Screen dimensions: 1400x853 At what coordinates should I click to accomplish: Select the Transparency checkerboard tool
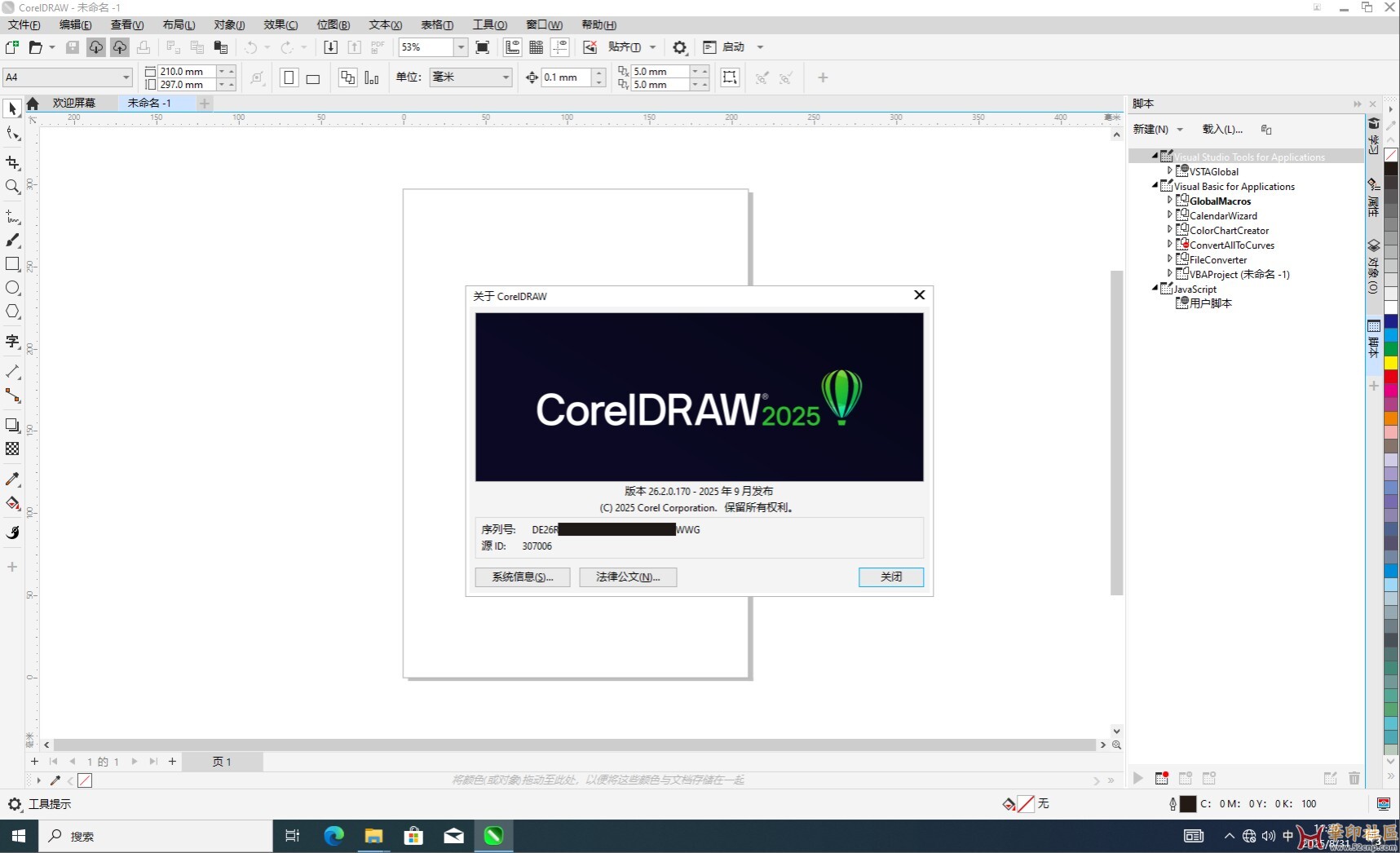point(12,449)
